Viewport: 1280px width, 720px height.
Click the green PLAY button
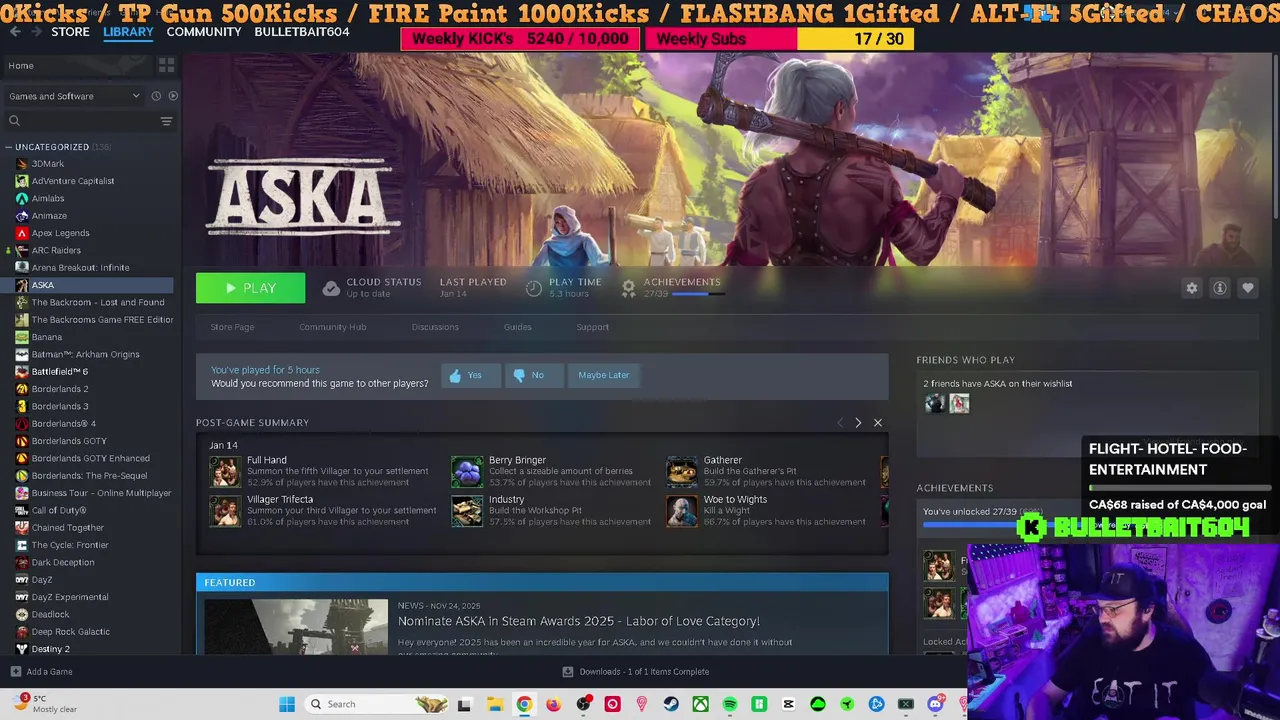[x=250, y=288]
